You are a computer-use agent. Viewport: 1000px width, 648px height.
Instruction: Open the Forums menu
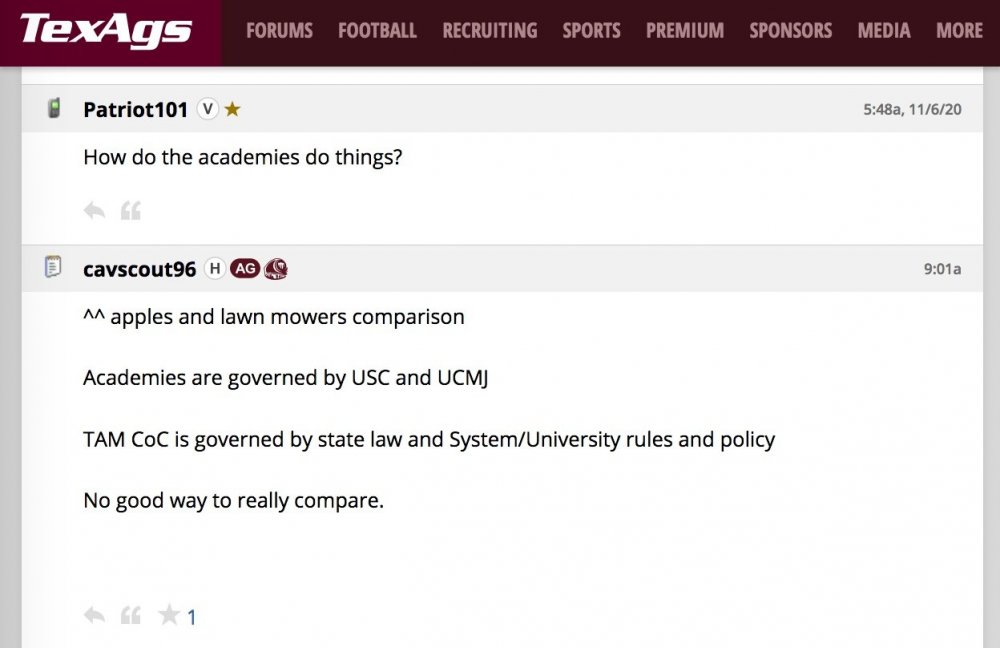tap(279, 31)
